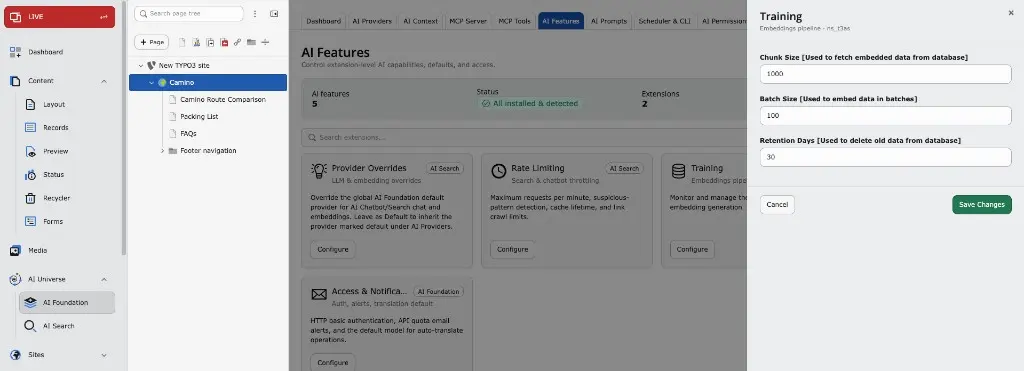The width and height of the screenshot is (1024, 371).
Task: Pick the red mount point page icon
Action: point(224,42)
